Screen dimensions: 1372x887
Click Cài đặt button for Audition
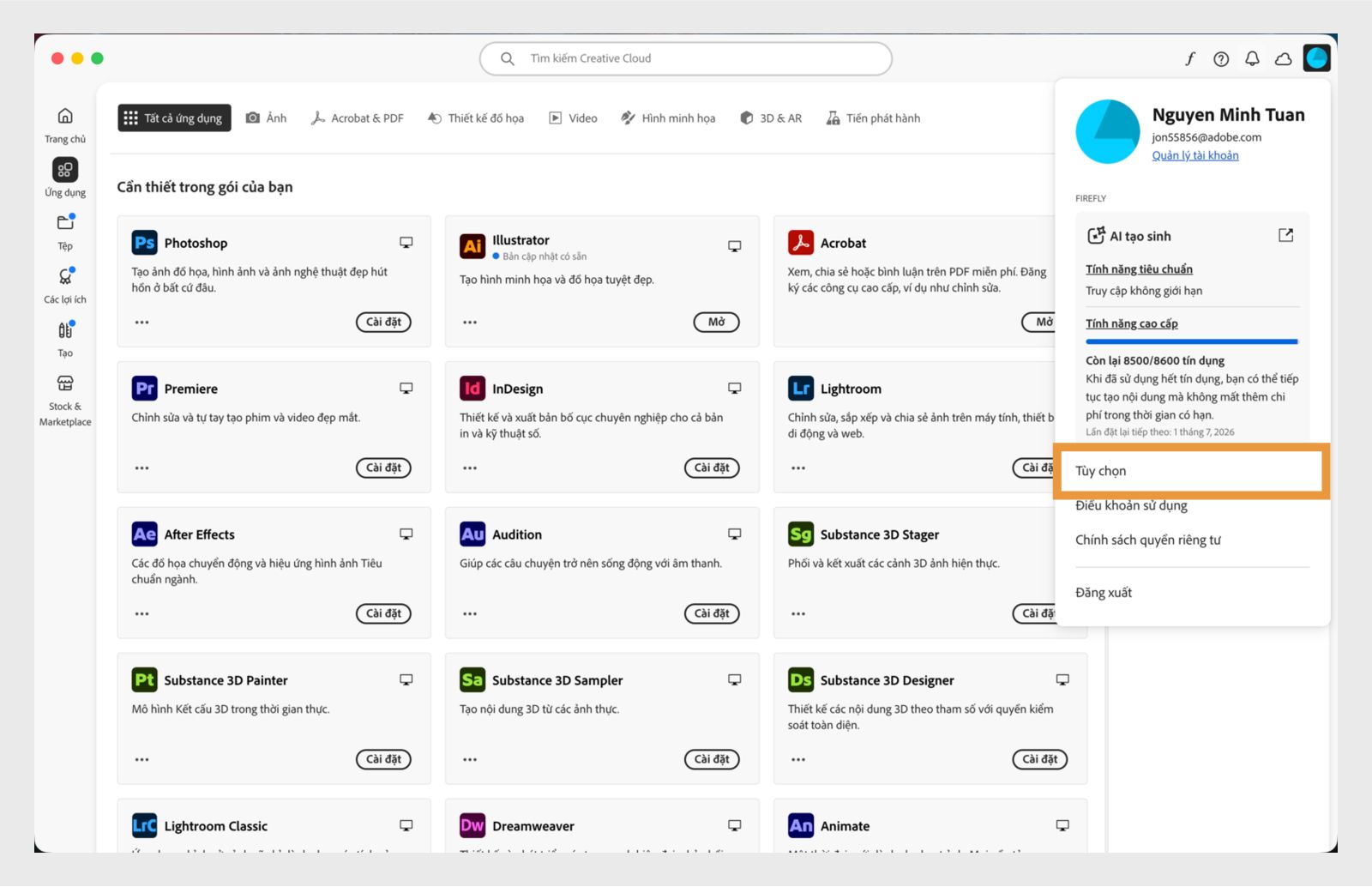pyautogui.click(x=712, y=614)
